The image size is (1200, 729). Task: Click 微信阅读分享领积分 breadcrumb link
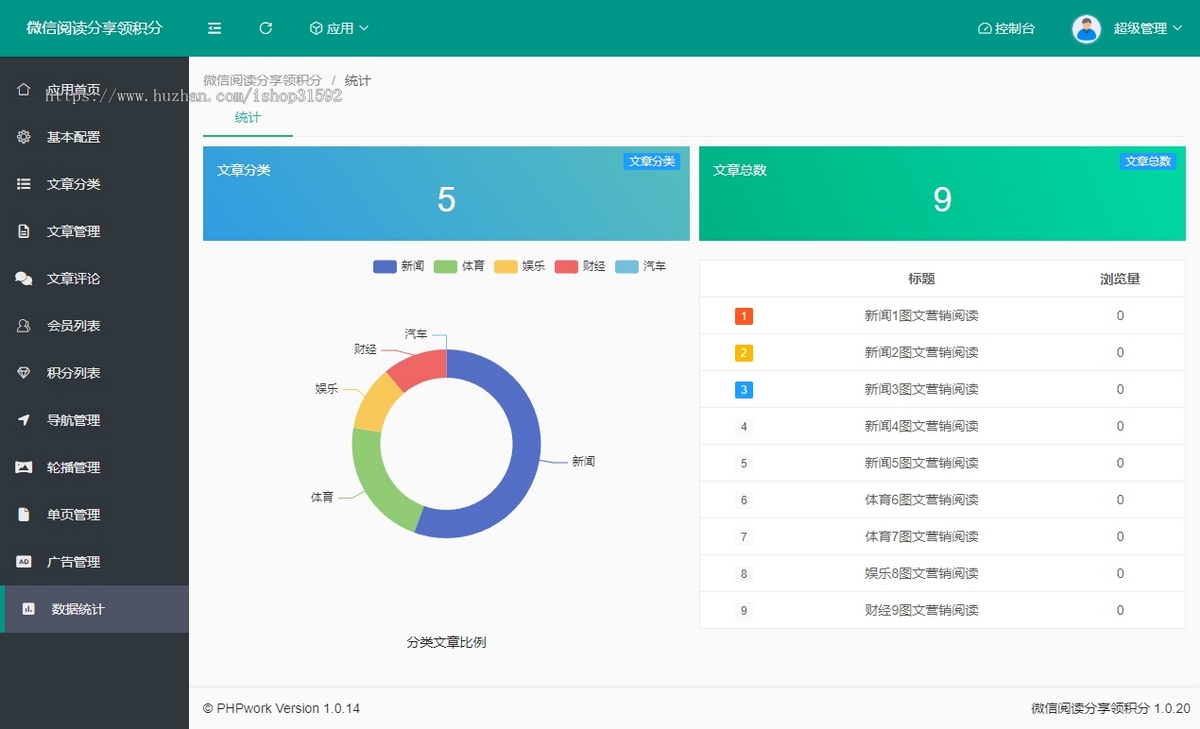coord(263,81)
